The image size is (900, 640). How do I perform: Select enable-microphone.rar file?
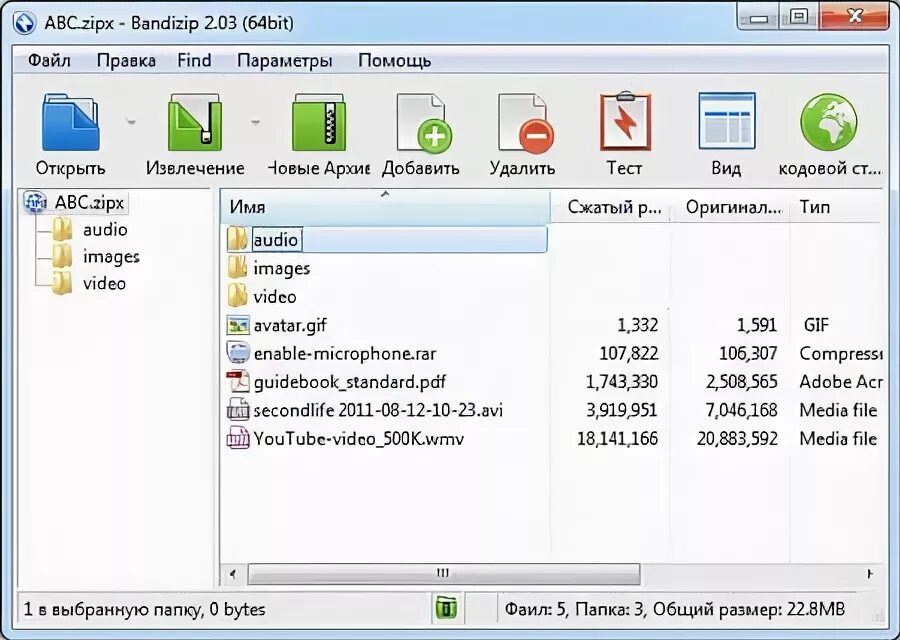pos(345,354)
